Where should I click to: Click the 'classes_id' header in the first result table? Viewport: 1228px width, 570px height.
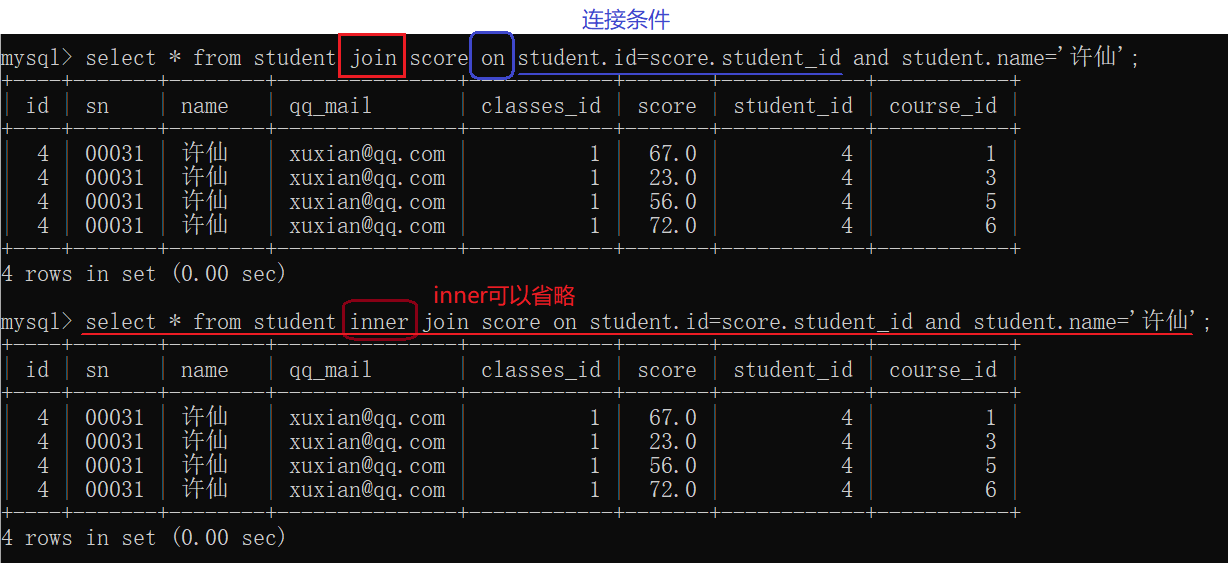coord(541,106)
